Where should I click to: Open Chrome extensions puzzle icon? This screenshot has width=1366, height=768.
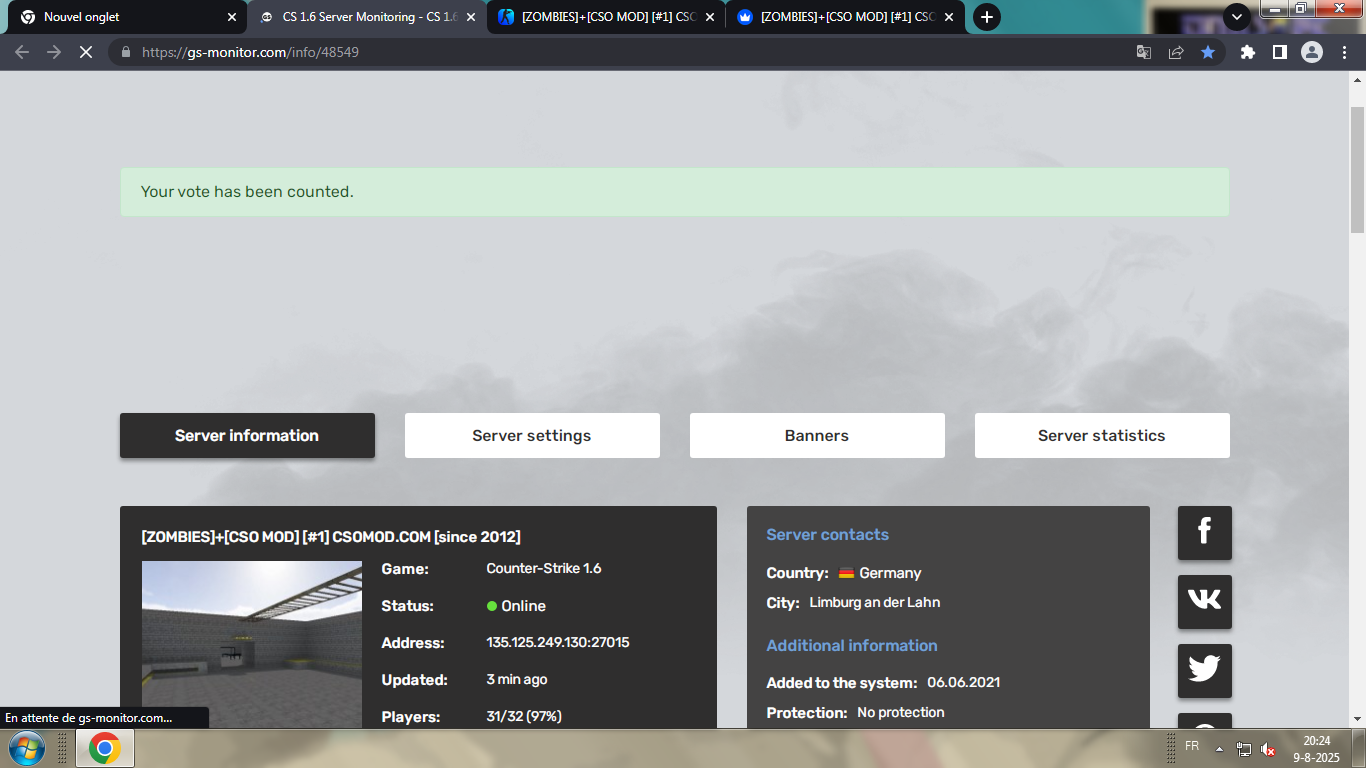[1247, 52]
